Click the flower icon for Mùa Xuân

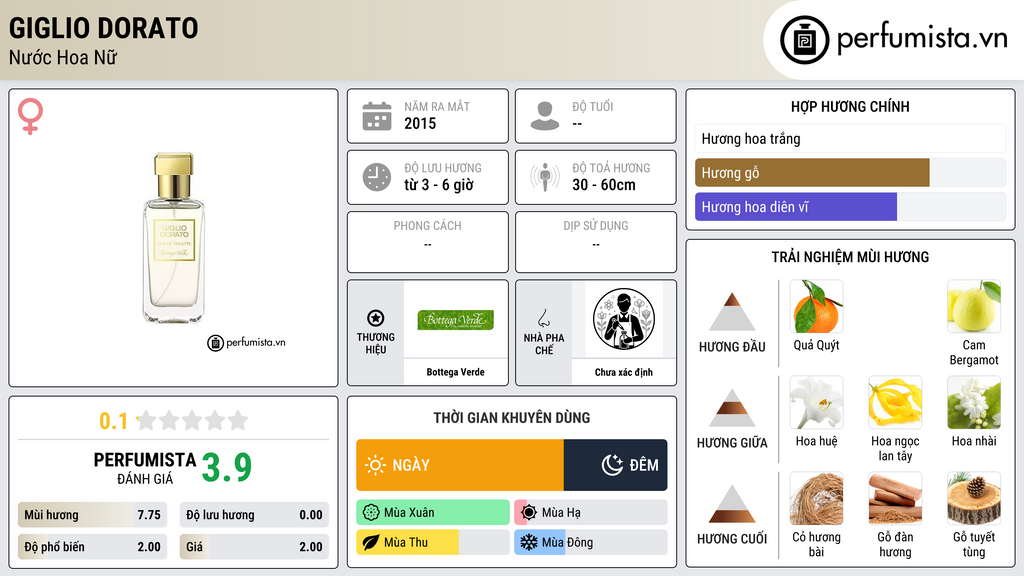click(371, 513)
